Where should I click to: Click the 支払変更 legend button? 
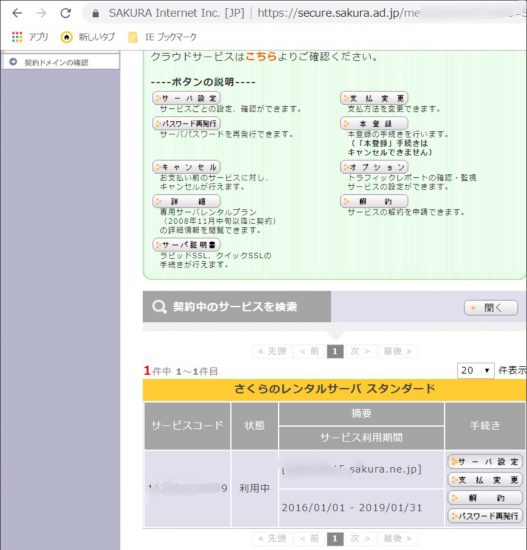(374, 98)
